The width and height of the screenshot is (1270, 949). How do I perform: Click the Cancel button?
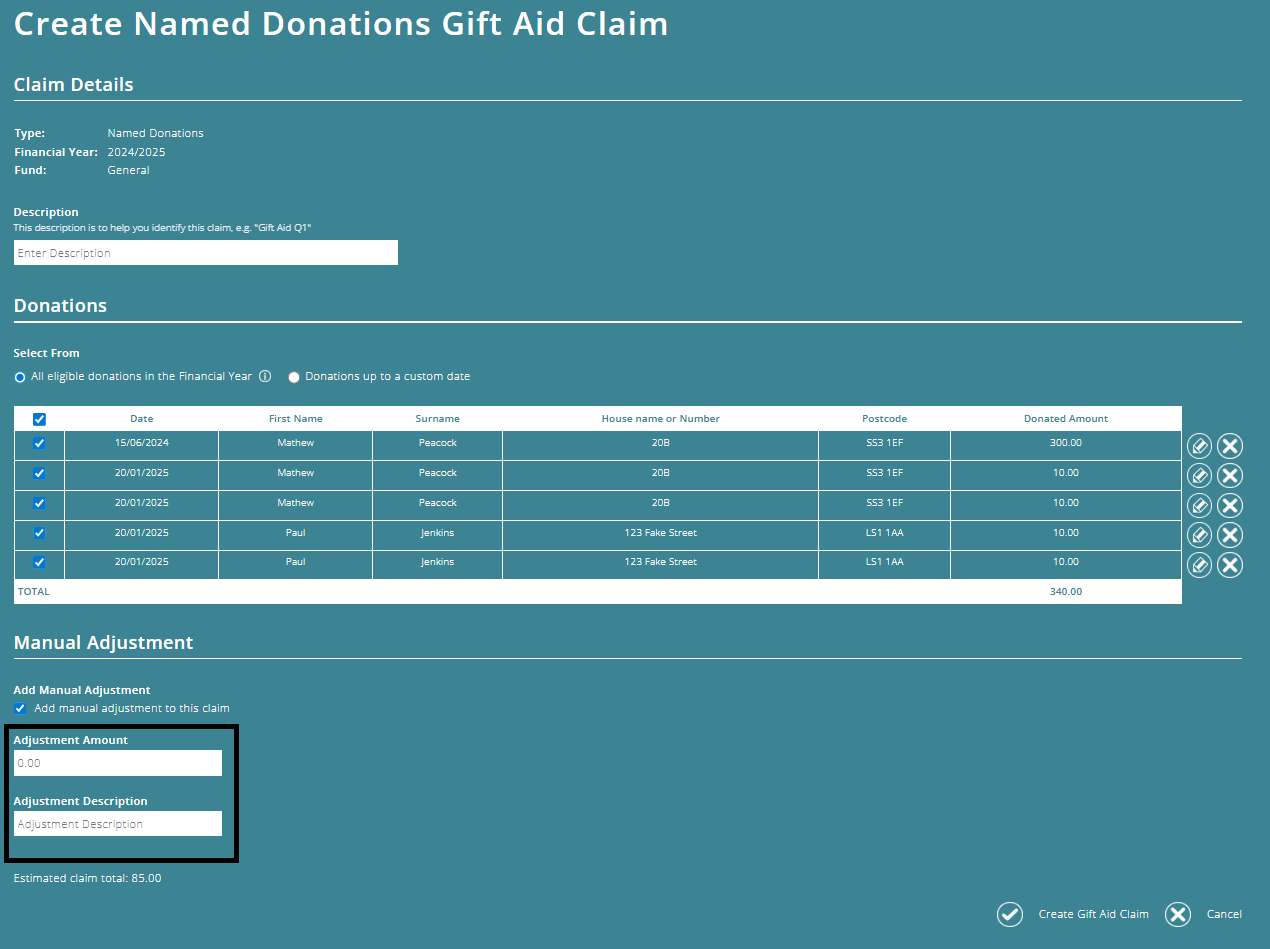point(1225,914)
